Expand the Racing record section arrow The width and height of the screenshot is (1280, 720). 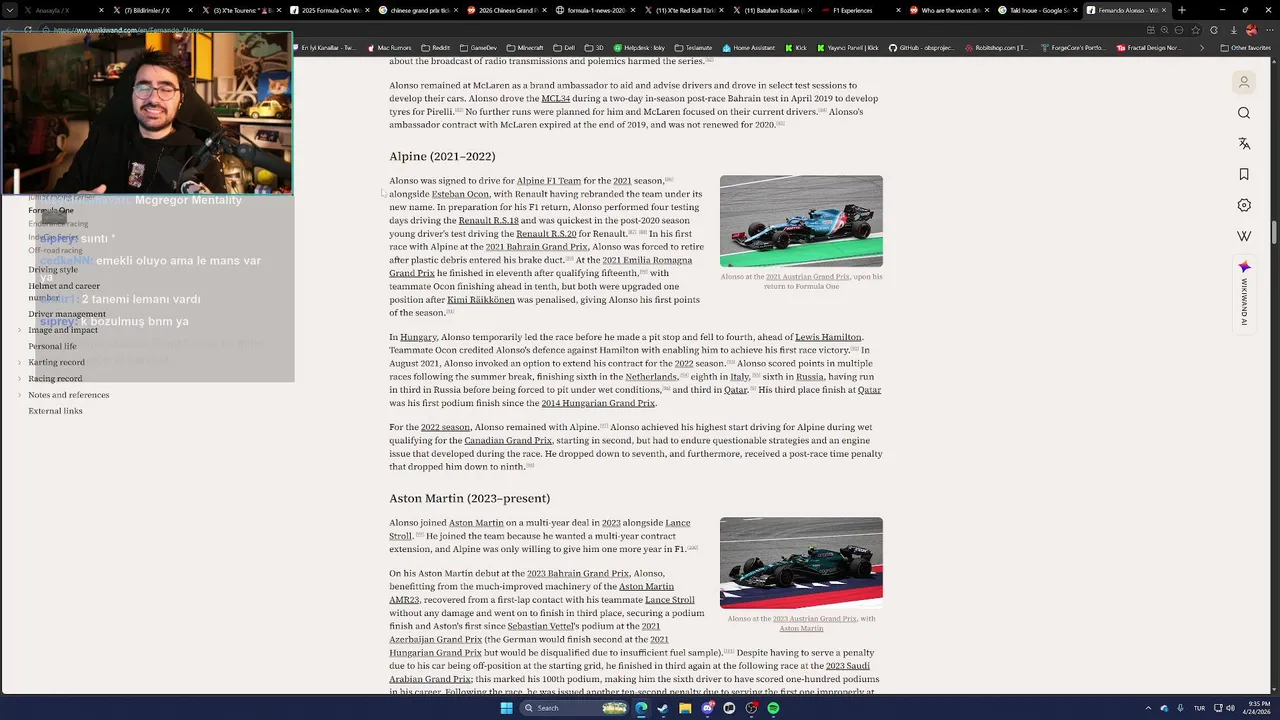click(20, 378)
